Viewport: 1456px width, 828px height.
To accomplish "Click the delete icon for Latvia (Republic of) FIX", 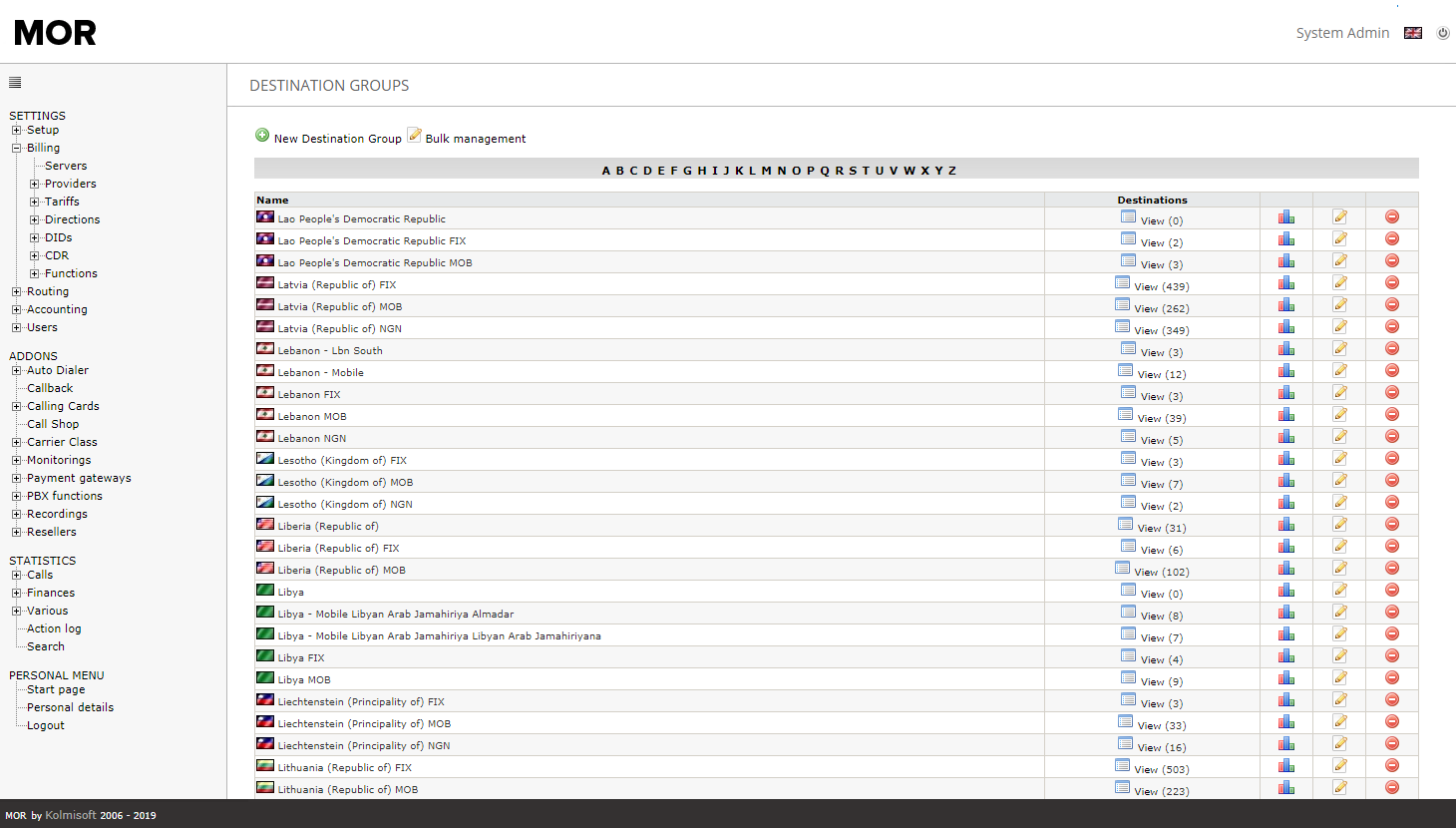I will point(1391,283).
